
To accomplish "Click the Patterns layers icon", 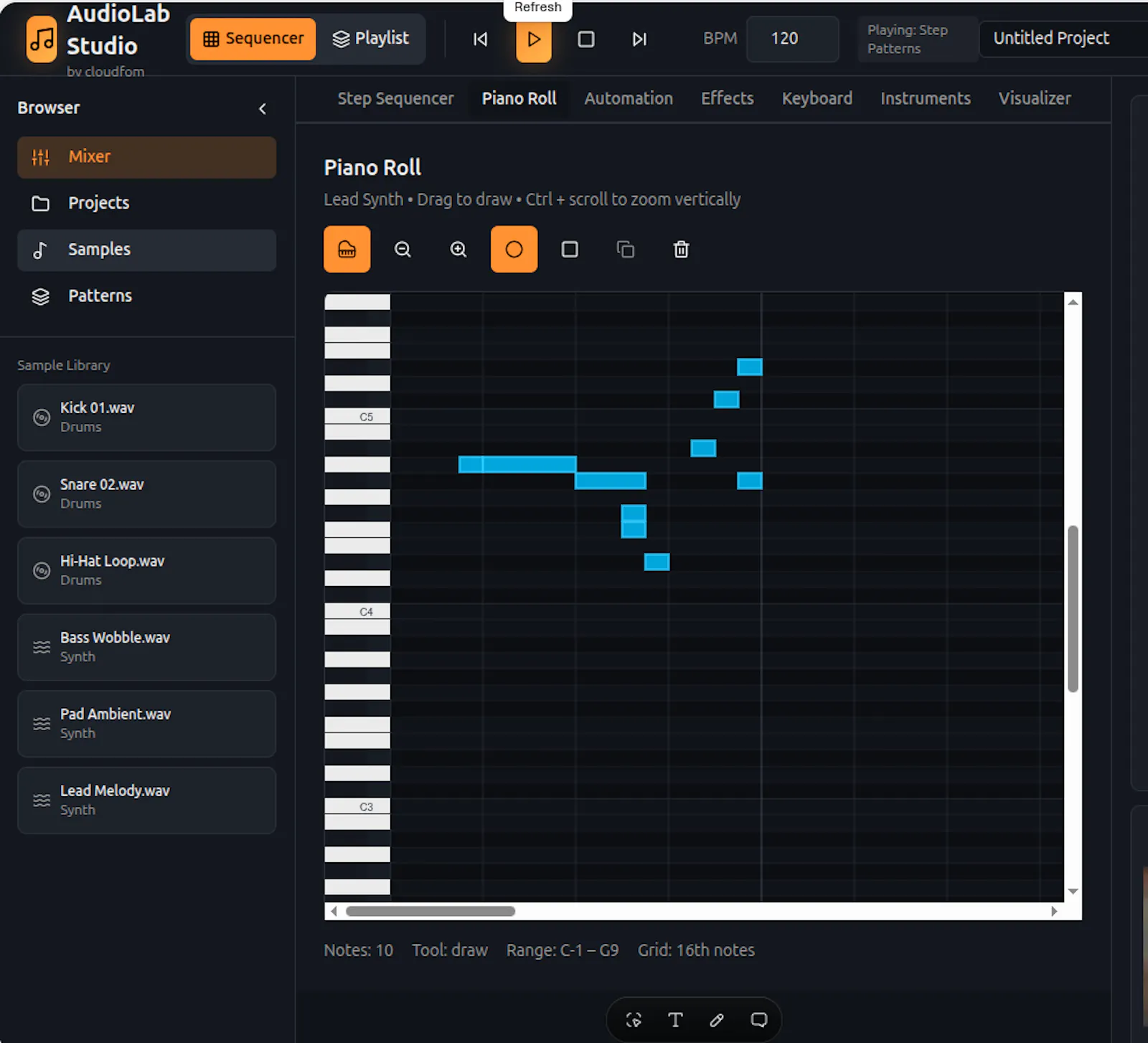I will pyautogui.click(x=41, y=296).
